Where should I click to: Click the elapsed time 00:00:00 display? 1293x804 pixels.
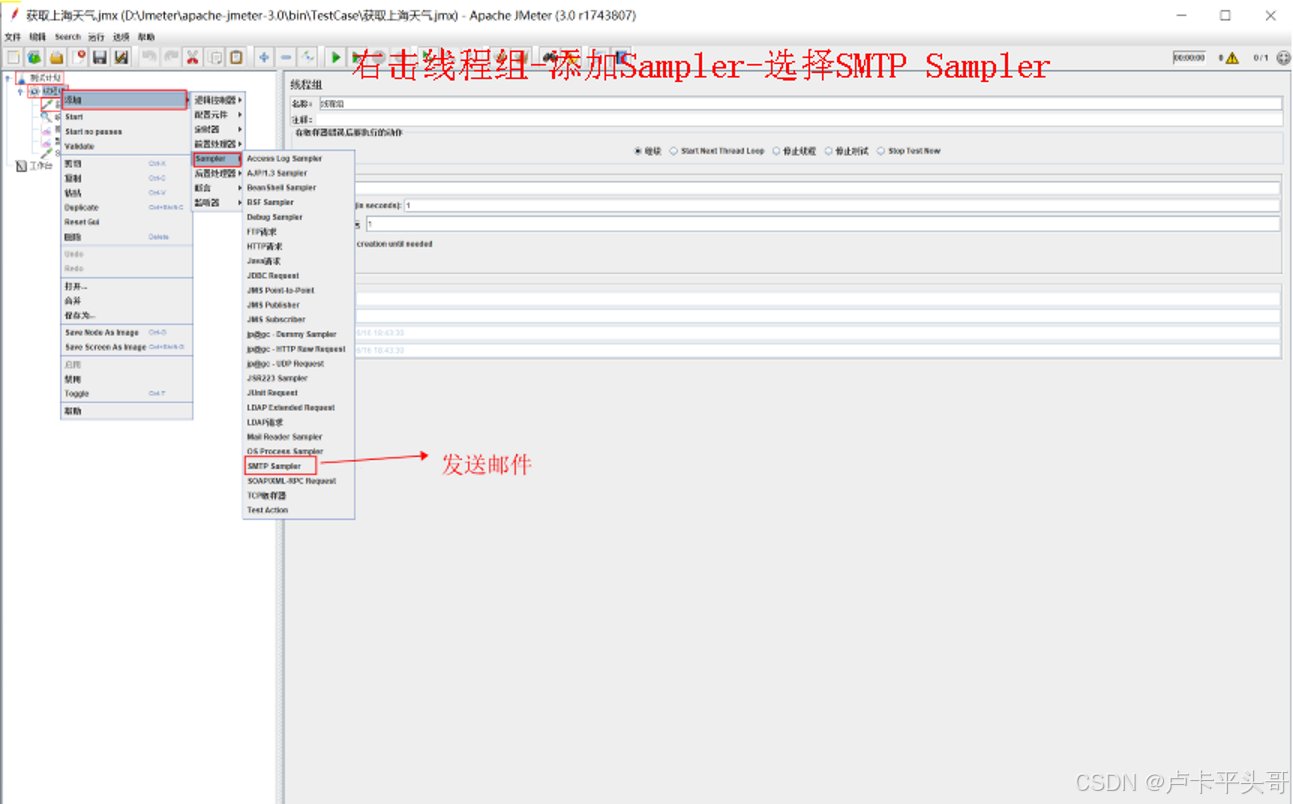click(x=1189, y=58)
